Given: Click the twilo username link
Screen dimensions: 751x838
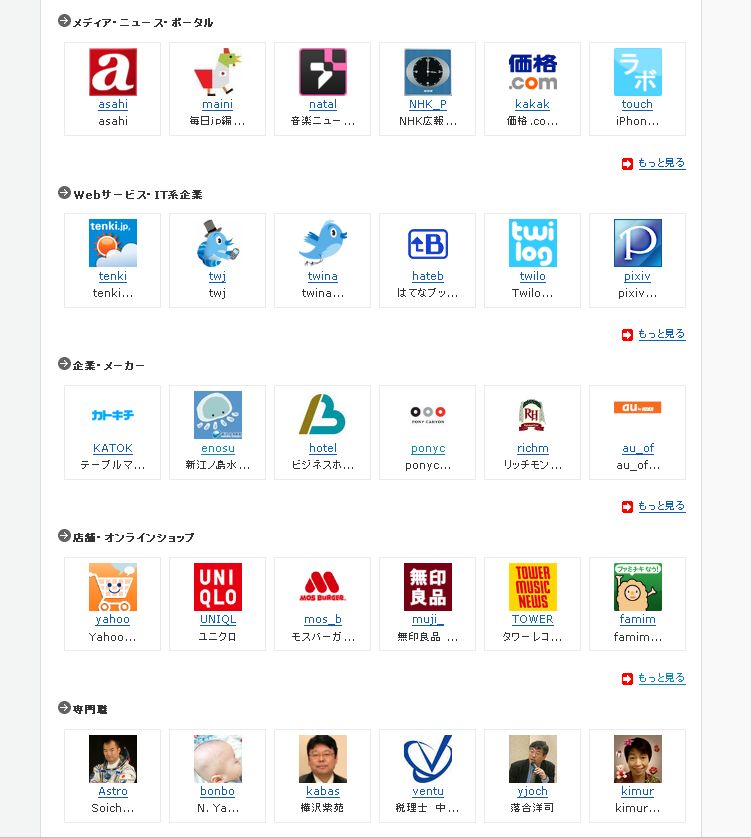Looking at the screenshot, I should click(x=532, y=276).
